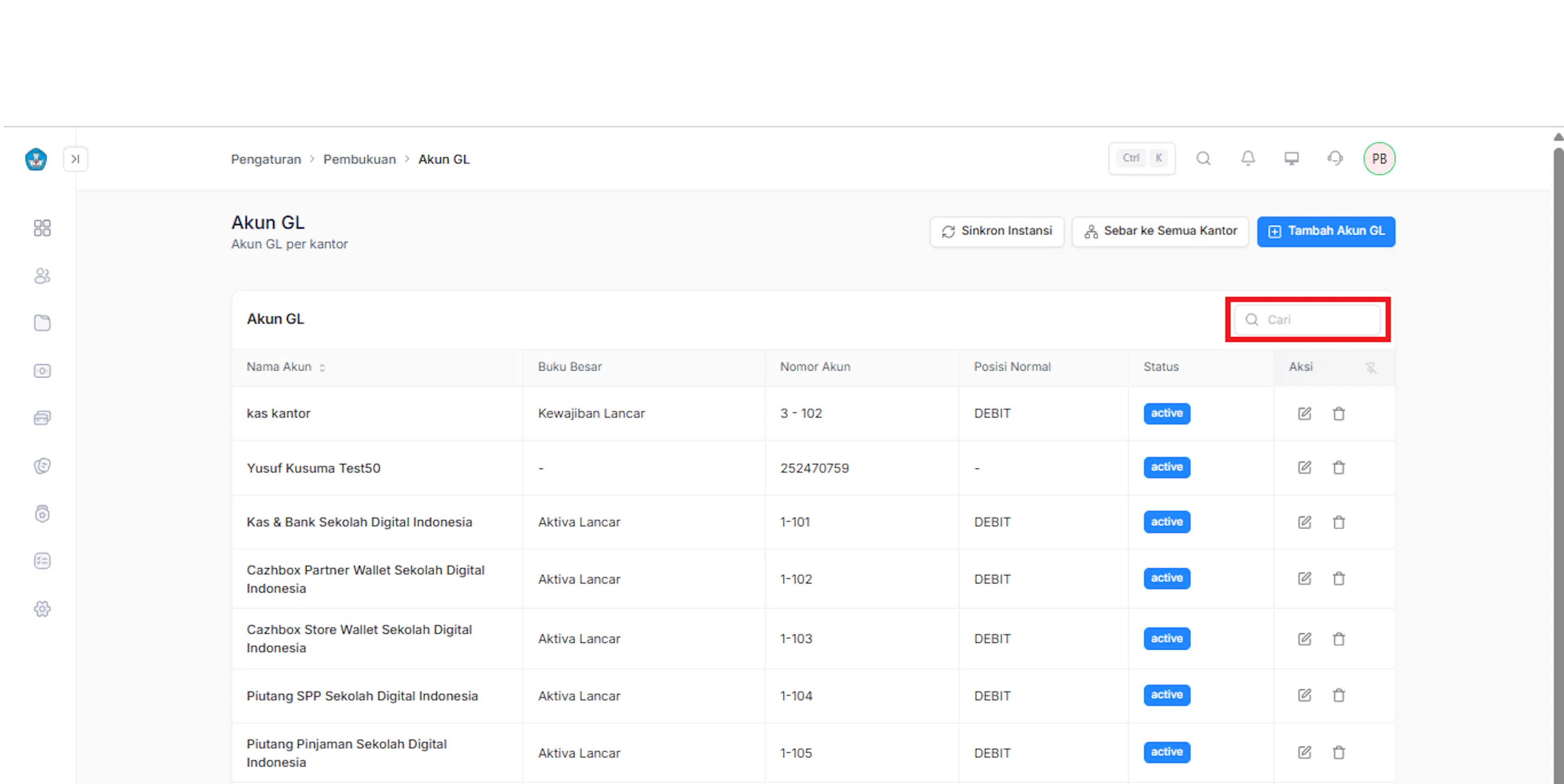Edit Piutang SPP Sekolah Digital row
This screenshot has width=1564, height=784.
tap(1304, 695)
